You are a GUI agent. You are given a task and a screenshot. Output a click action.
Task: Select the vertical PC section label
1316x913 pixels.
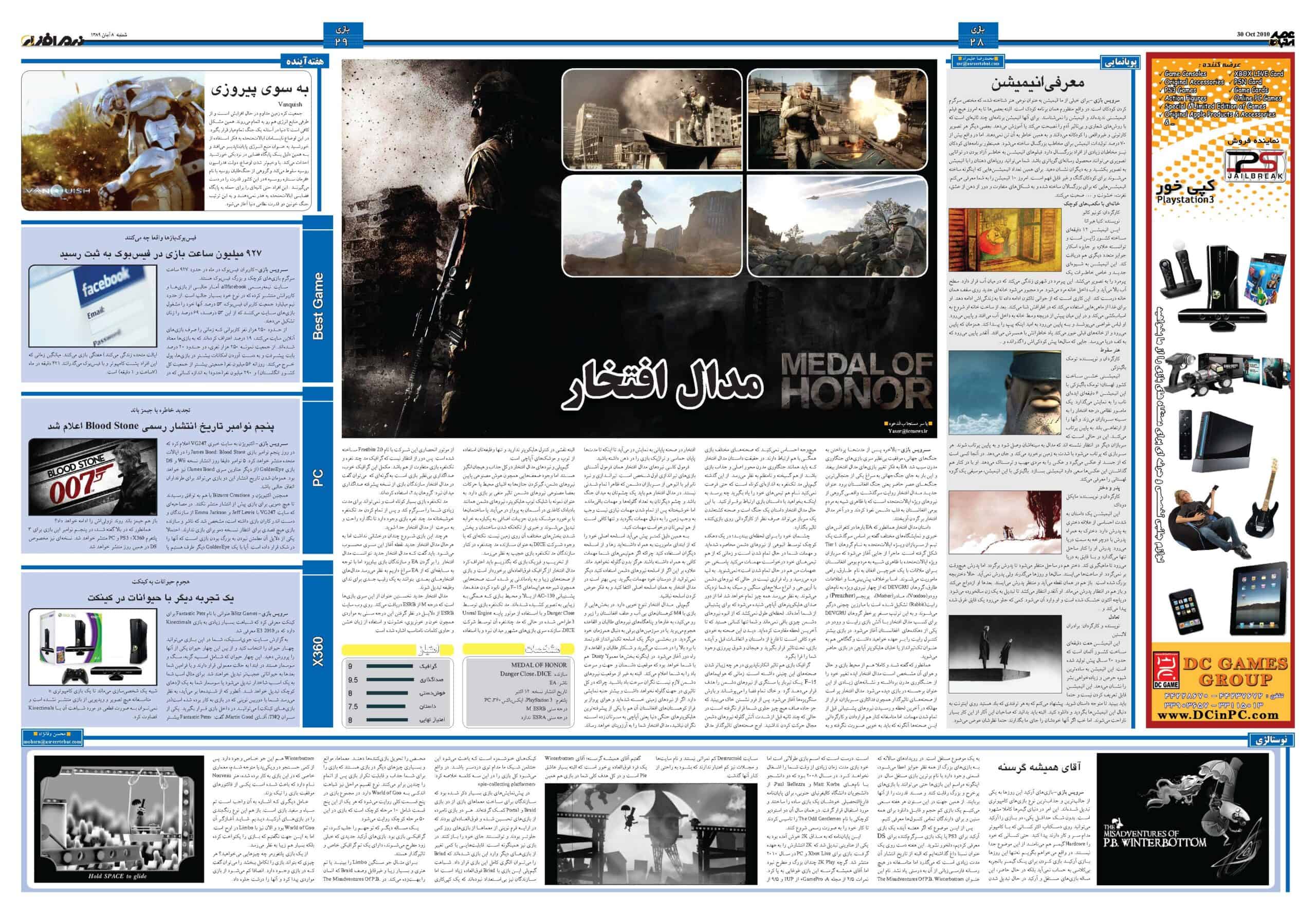[x=318, y=478]
